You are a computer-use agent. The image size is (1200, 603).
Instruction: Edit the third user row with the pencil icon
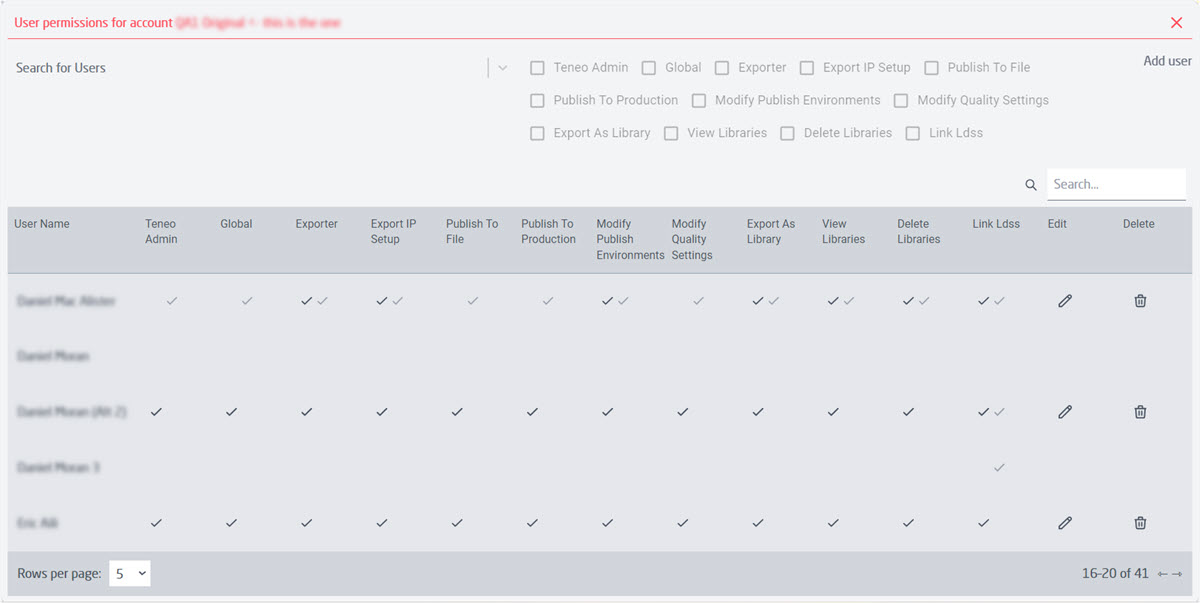1065,412
